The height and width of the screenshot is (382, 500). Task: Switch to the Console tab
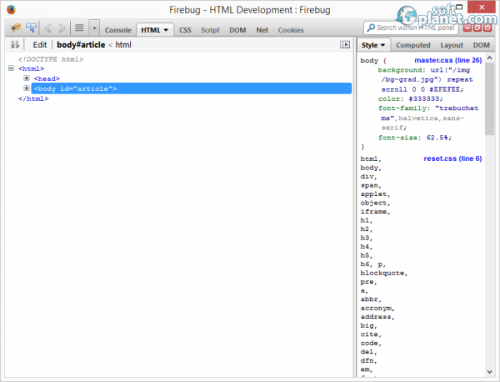pos(118,30)
